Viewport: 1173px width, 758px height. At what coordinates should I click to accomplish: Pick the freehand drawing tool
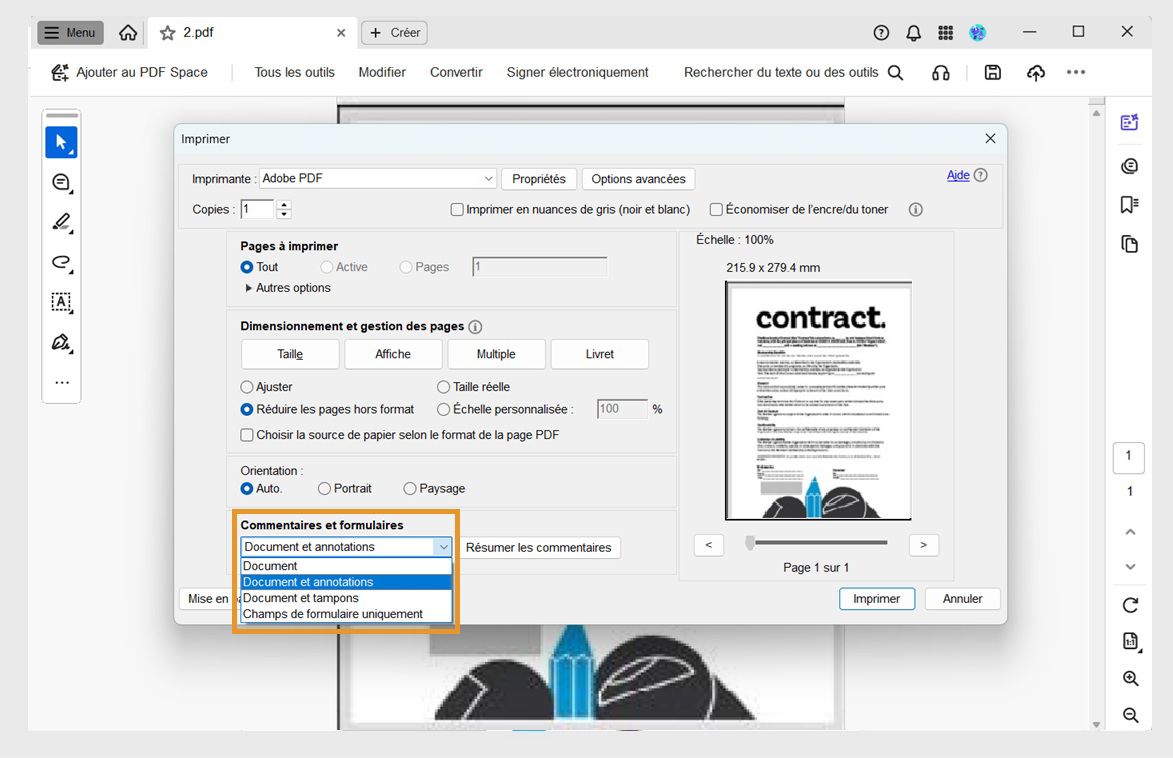(61, 262)
